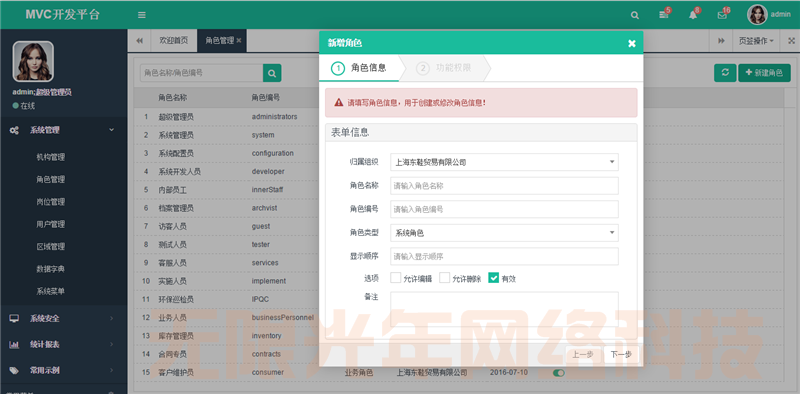This screenshot has width=800, height=394.
Task: Select the 客户维护员 row
Action: (458, 373)
